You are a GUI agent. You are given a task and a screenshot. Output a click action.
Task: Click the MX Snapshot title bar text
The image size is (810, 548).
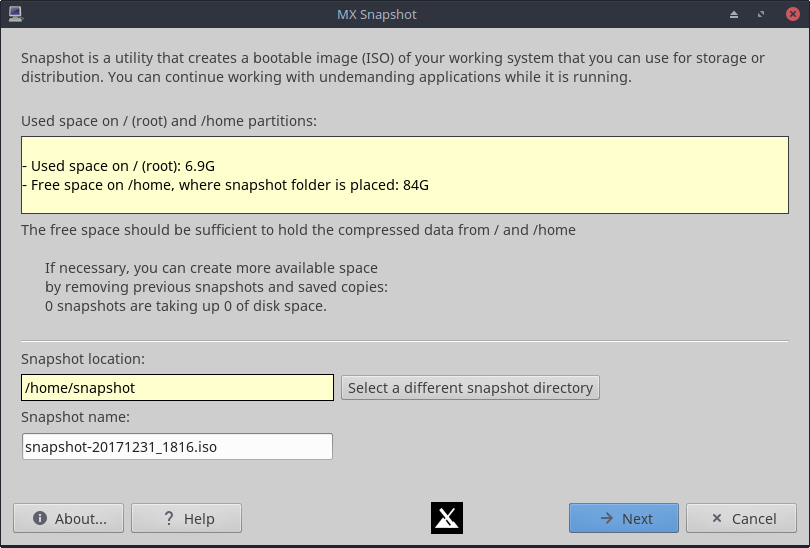coord(376,15)
